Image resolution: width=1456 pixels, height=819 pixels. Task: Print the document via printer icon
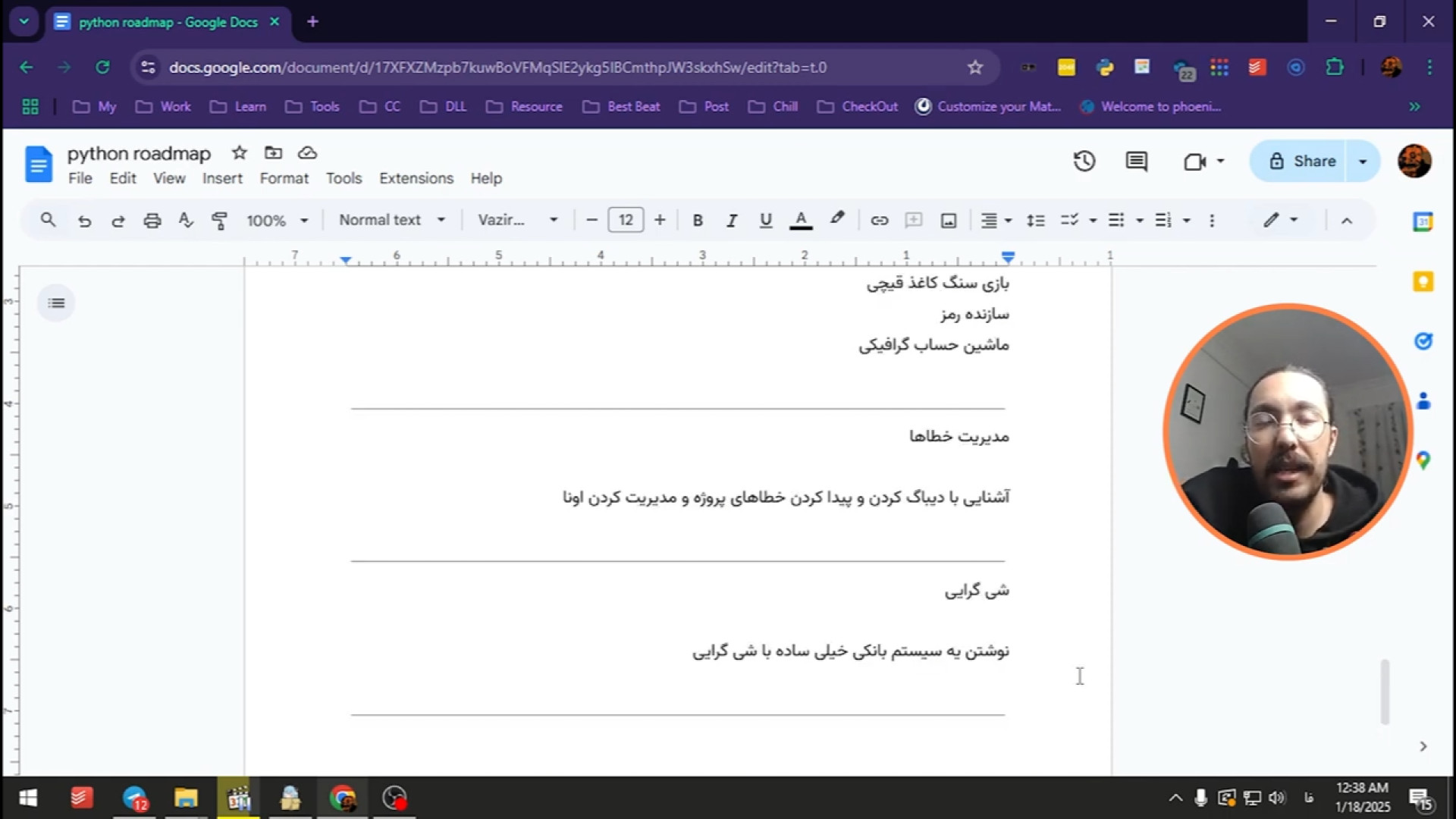152,221
